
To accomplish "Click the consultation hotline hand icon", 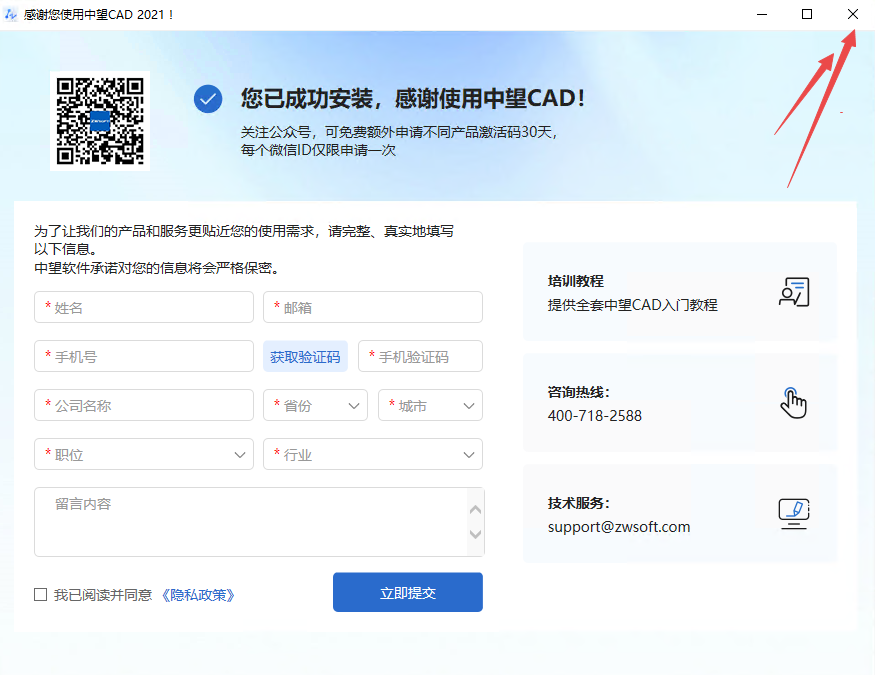I will click(793, 402).
